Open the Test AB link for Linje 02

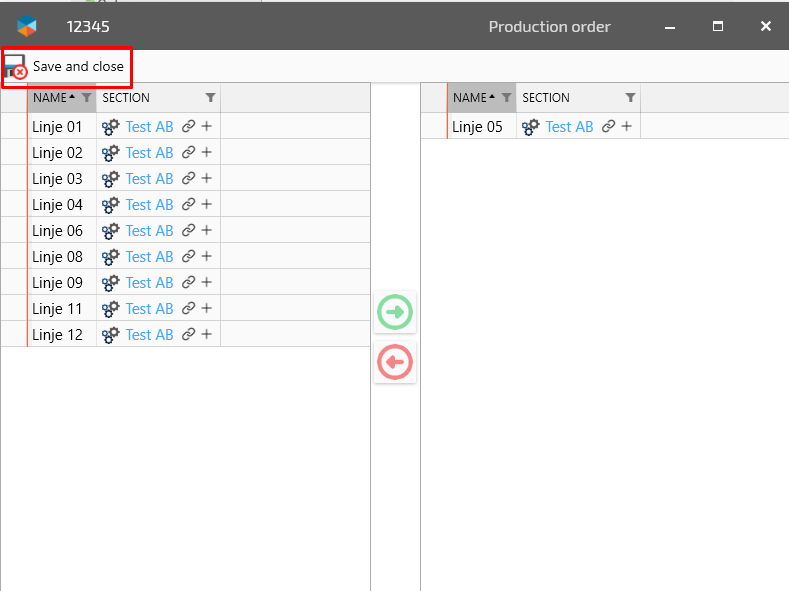(149, 153)
